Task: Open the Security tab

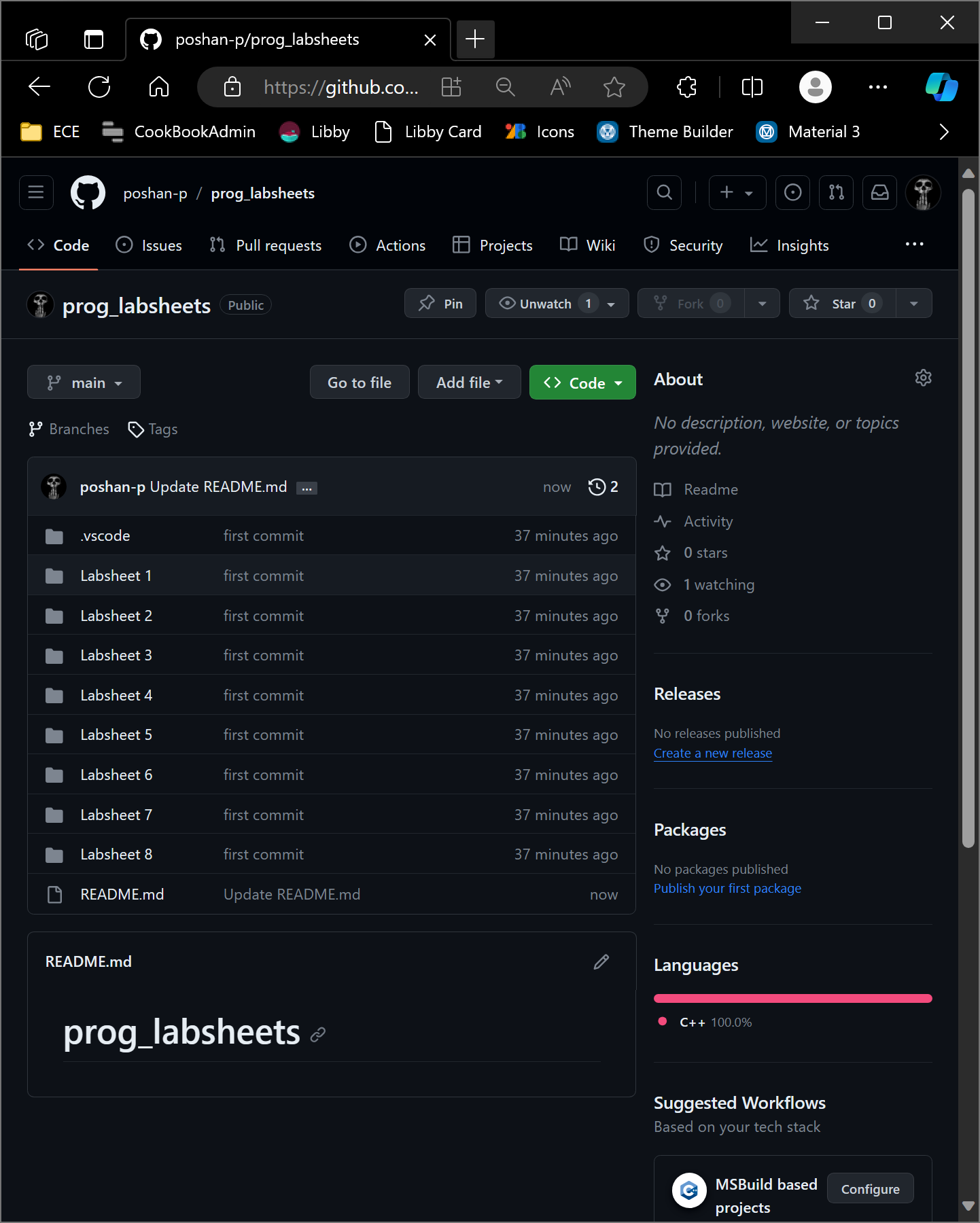Action: point(683,245)
